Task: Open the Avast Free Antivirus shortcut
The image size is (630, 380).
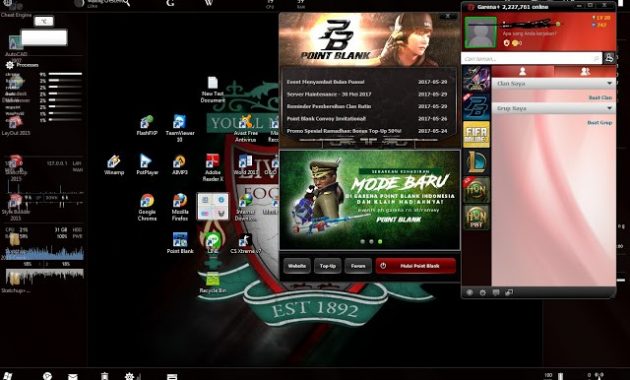Action: click(245, 128)
